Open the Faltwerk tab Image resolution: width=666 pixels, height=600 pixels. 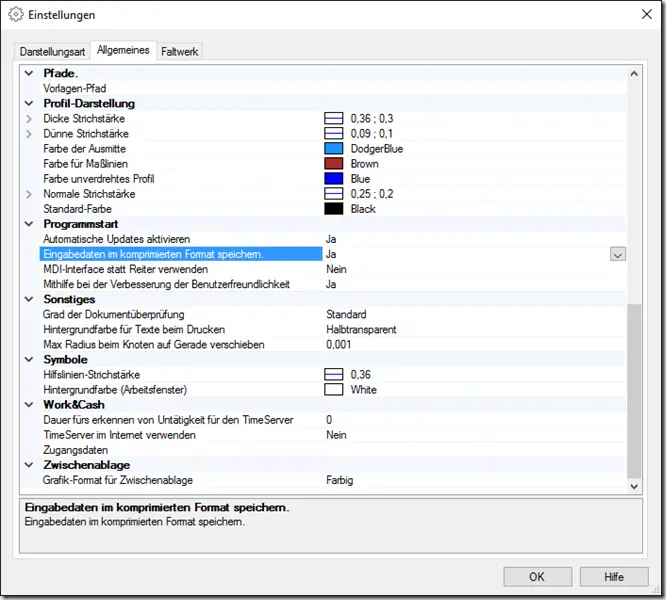click(x=179, y=52)
